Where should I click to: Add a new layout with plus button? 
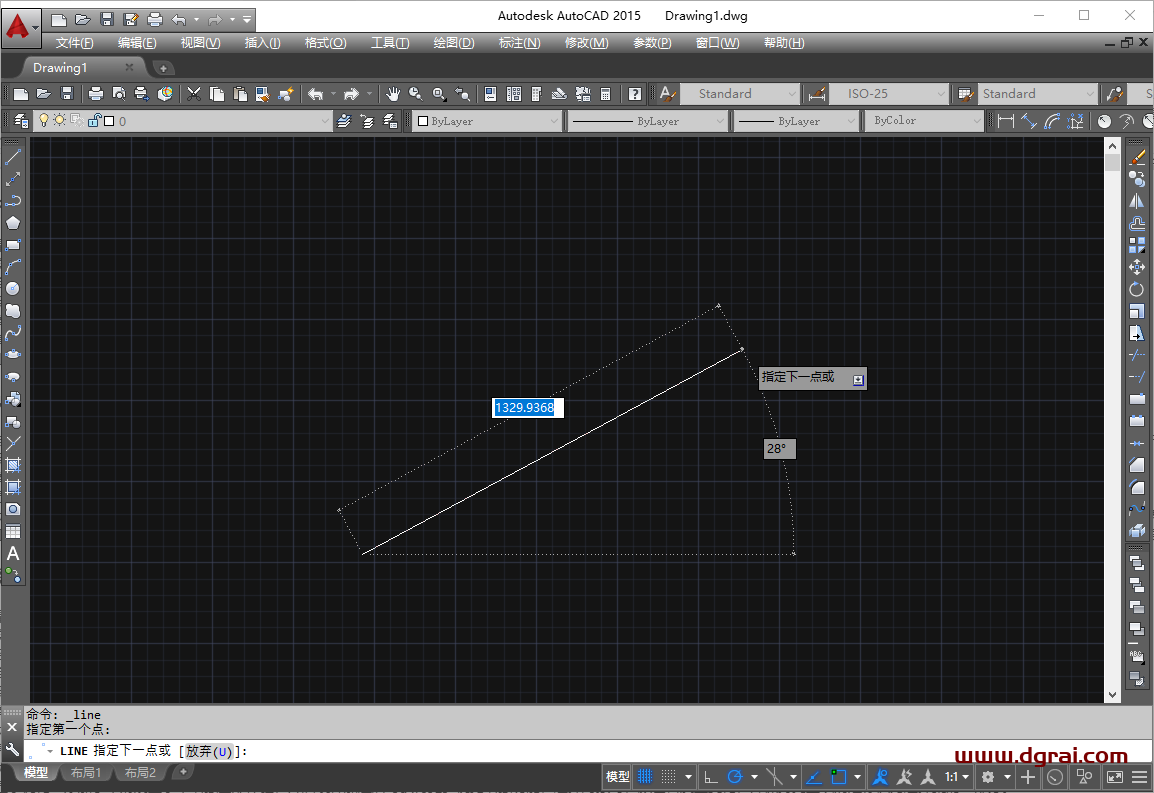coord(183,772)
